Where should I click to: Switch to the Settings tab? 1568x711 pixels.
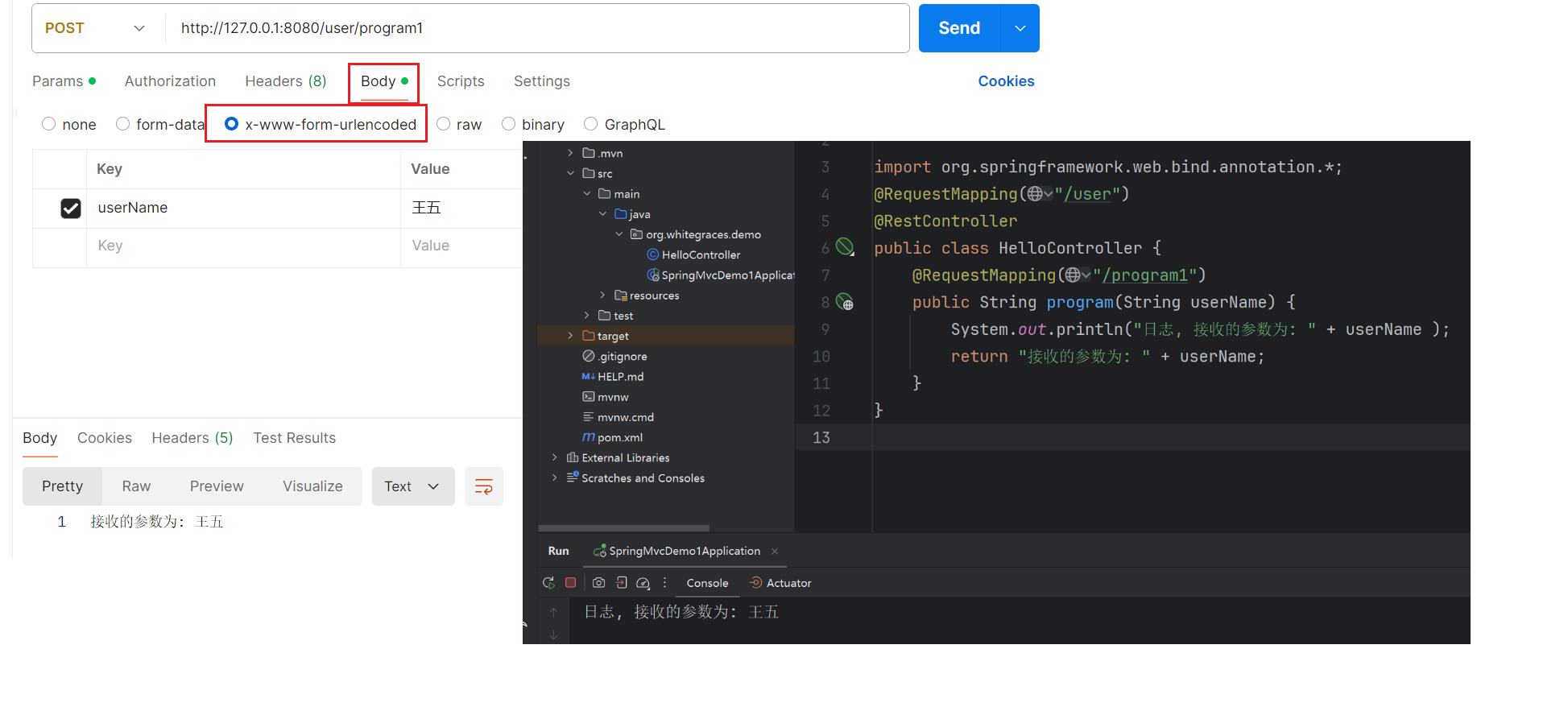pos(542,81)
